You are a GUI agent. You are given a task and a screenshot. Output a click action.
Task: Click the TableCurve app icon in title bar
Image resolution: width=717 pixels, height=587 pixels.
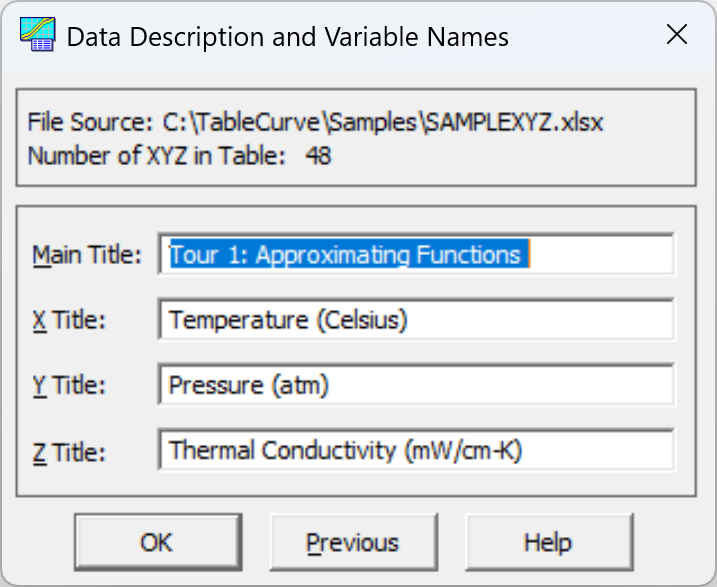(x=37, y=35)
